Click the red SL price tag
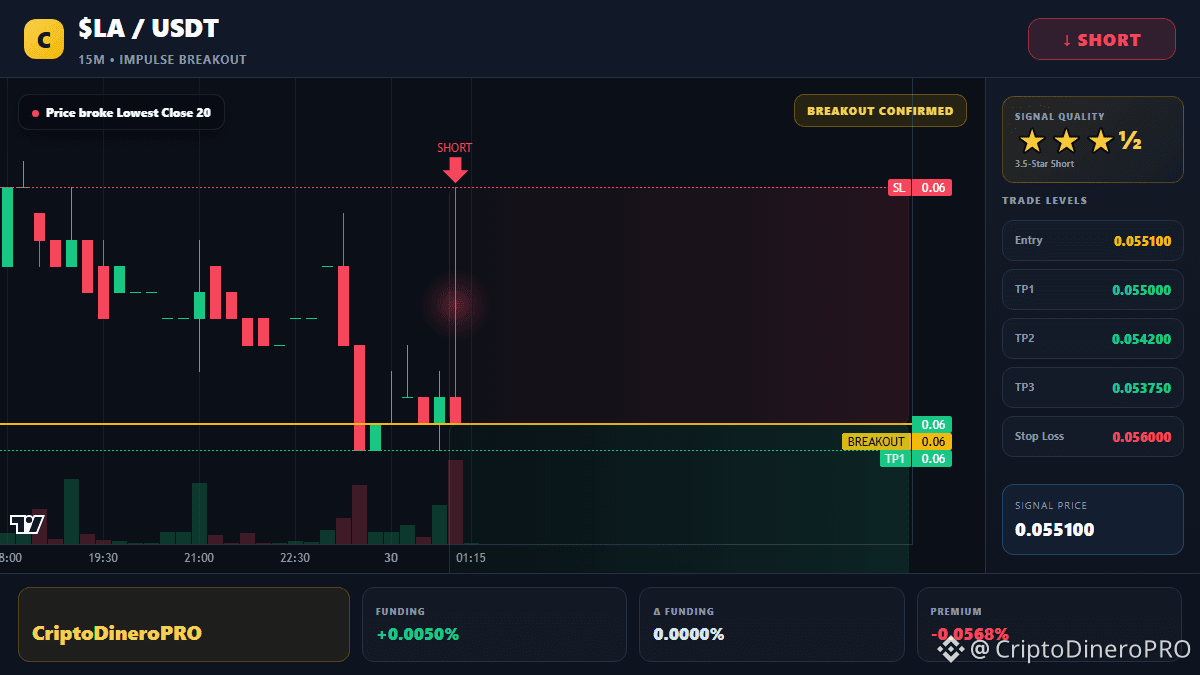This screenshot has width=1200, height=675. (x=919, y=187)
